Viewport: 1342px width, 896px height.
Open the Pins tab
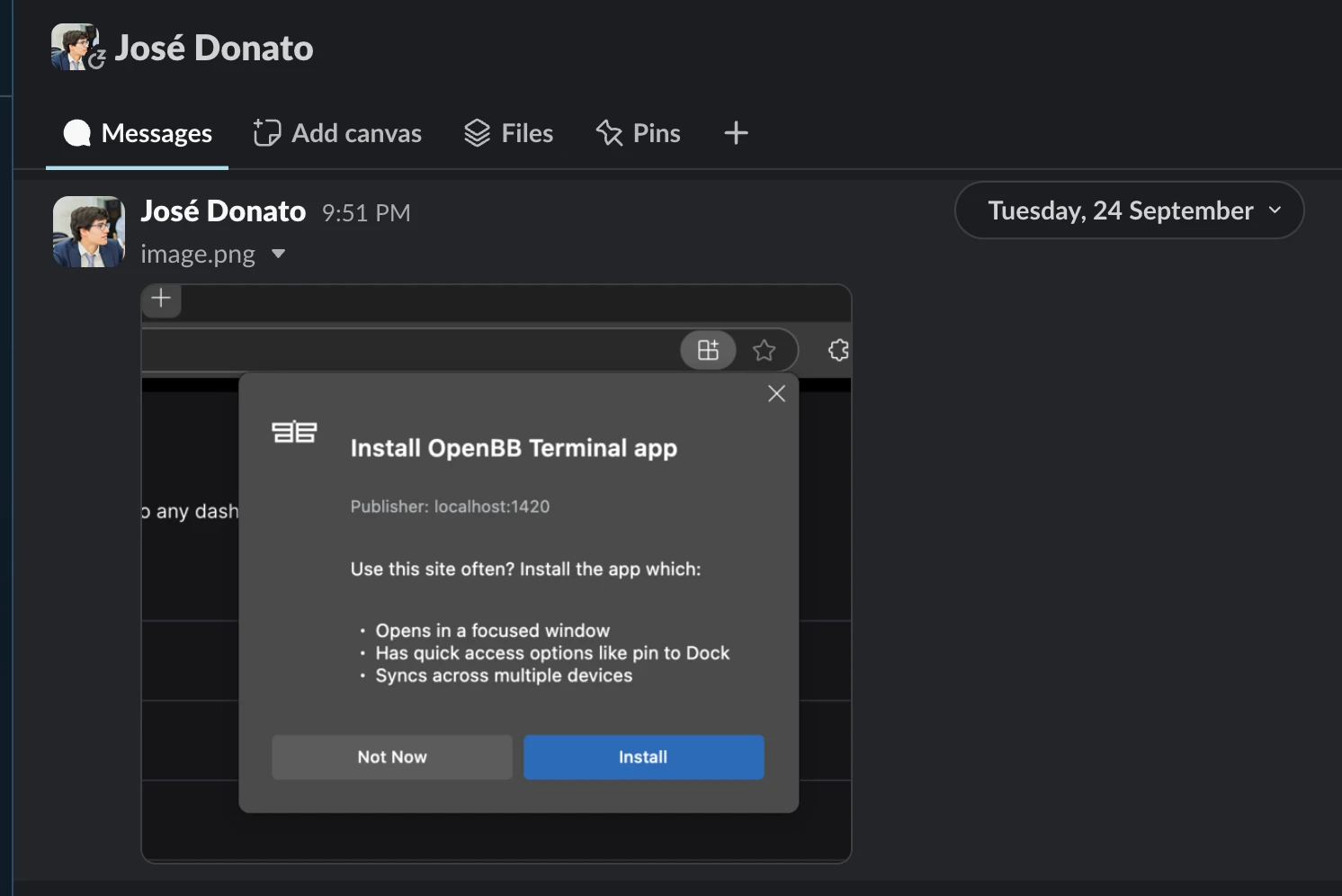(x=638, y=133)
